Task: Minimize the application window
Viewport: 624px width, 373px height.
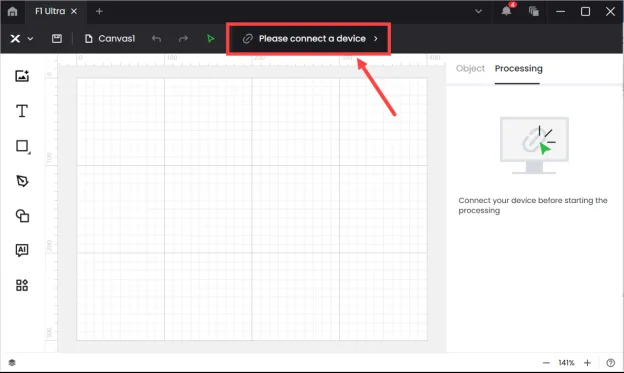Action: tap(560, 11)
